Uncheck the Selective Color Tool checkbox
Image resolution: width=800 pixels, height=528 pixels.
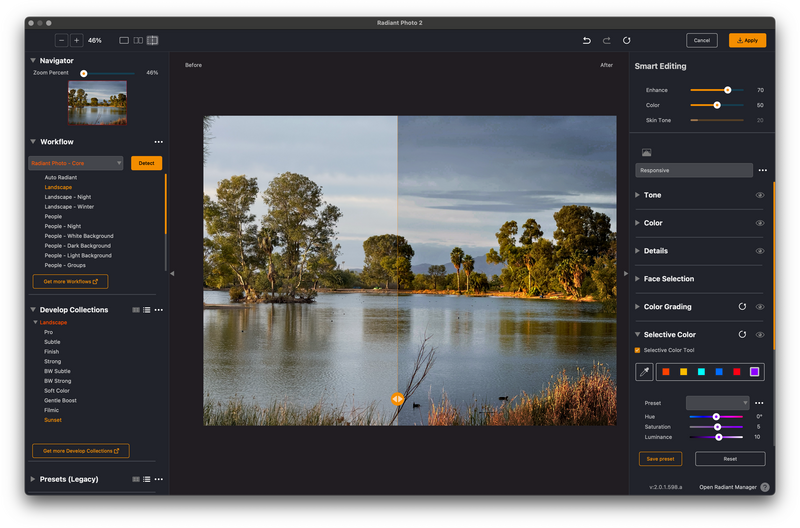(637, 350)
